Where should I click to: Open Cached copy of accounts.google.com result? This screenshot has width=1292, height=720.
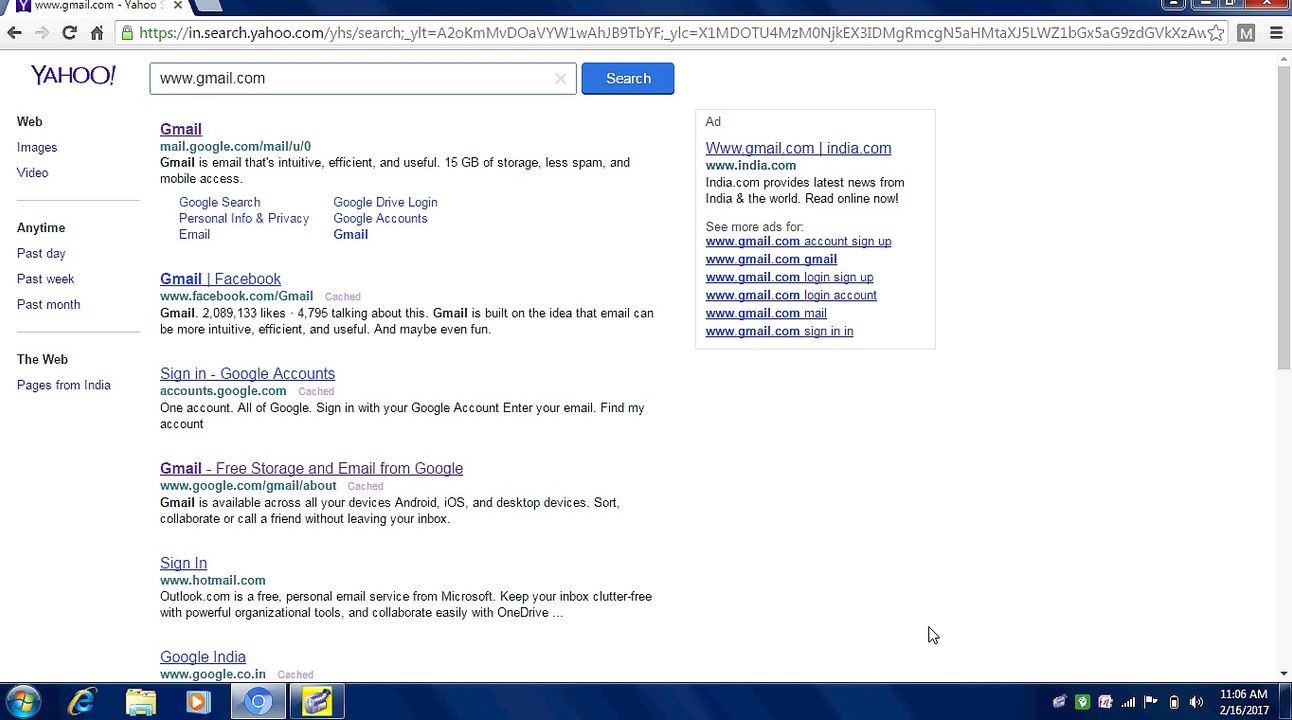[316, 392]
